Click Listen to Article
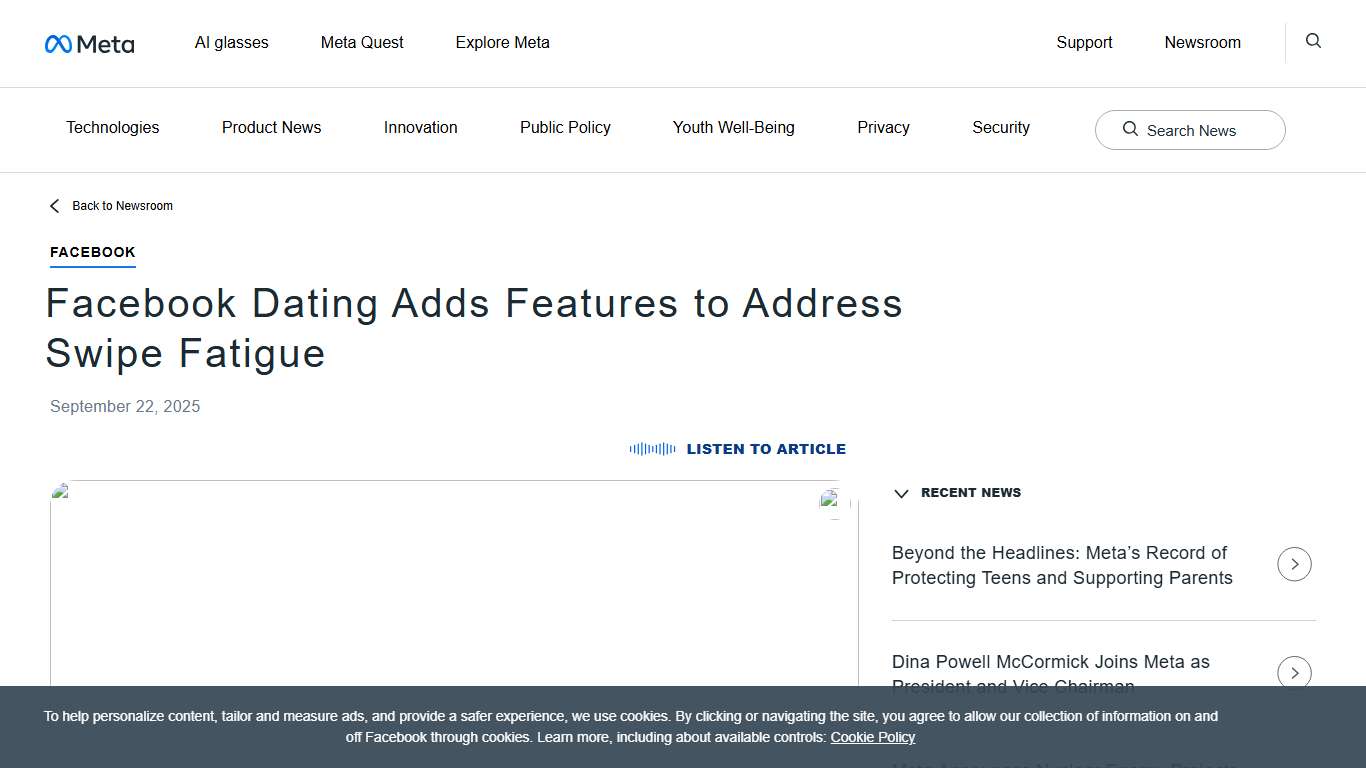This screenshot has width=1366, height=768. click(x=766, y=448)
